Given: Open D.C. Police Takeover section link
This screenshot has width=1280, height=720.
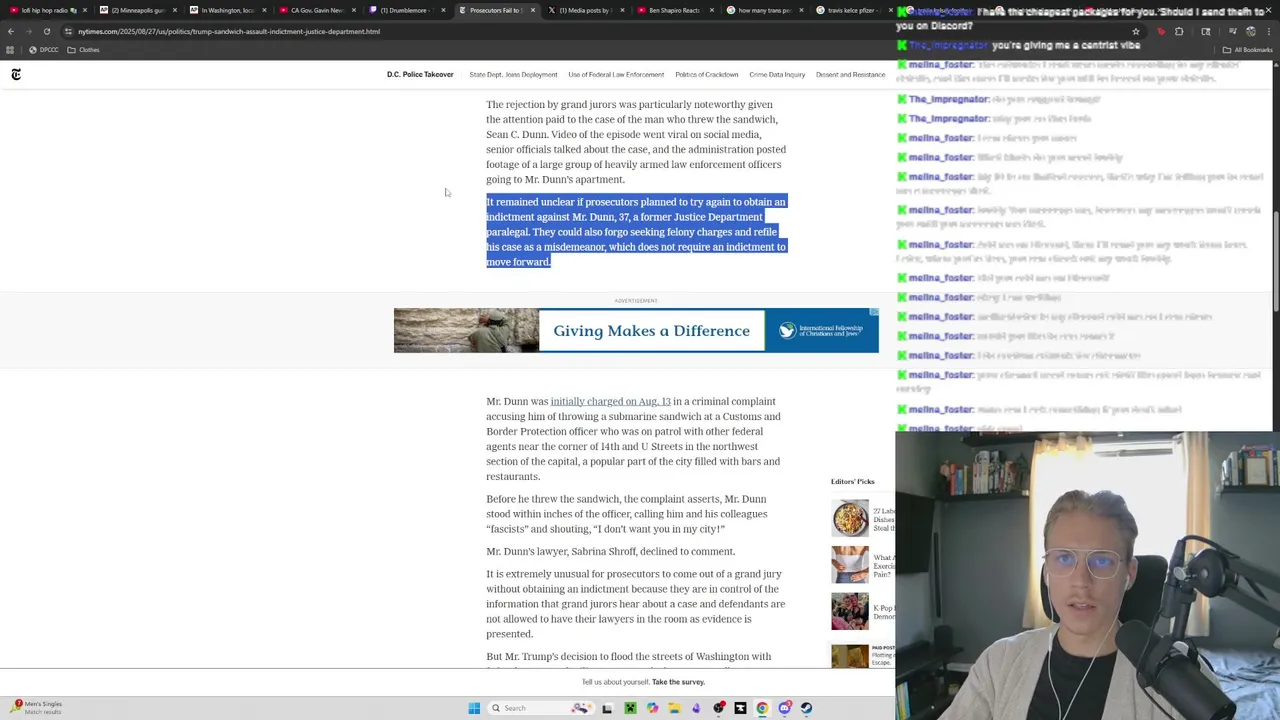Looking at the screenshot, I should click(x=420, y=74).
